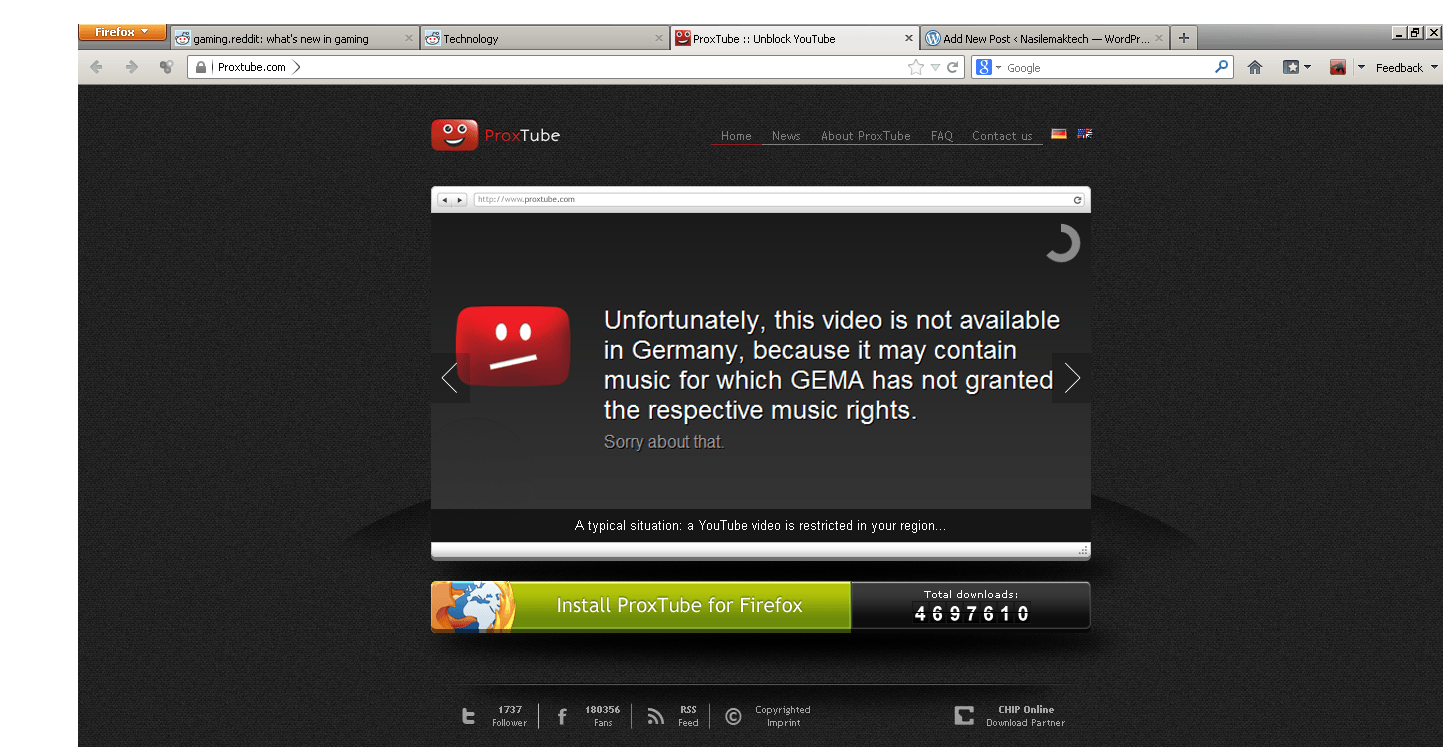Viewport: 1443px width, 747px height.
Task: Open the Firefox orange menu button
Action: (x=122, y=32)
